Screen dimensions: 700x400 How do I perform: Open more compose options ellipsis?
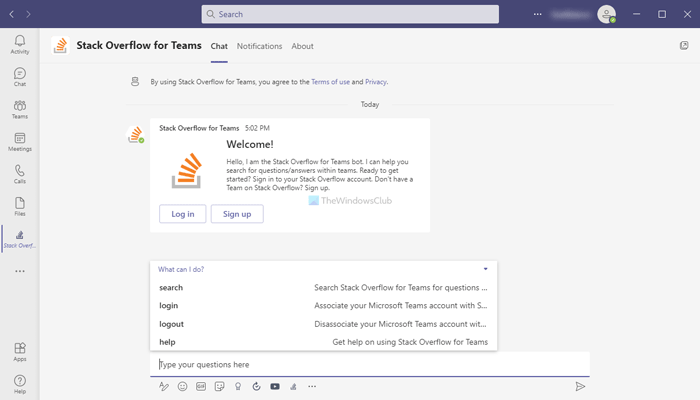point(312,387)
